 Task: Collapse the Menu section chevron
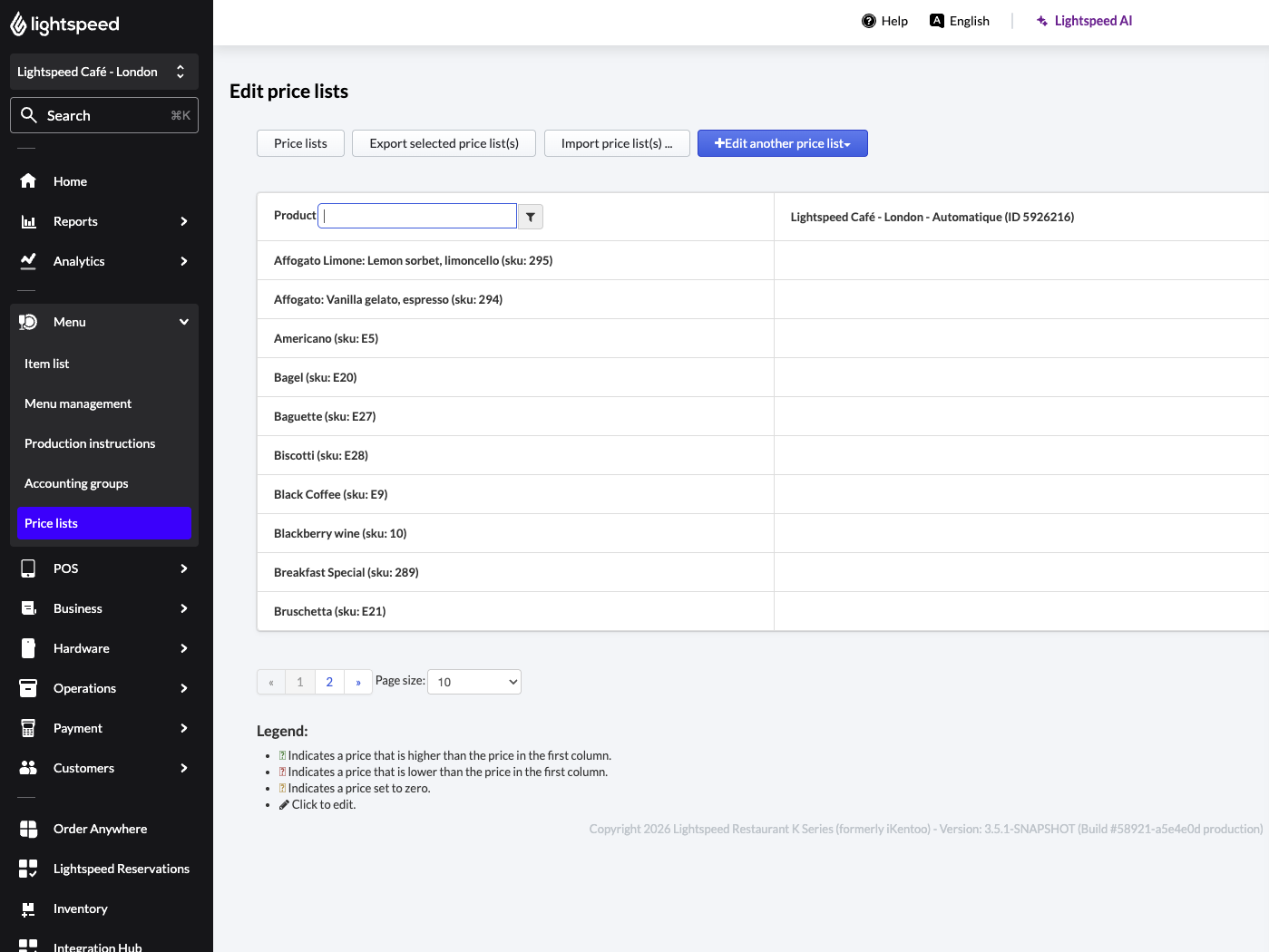(x=184, y=322)
